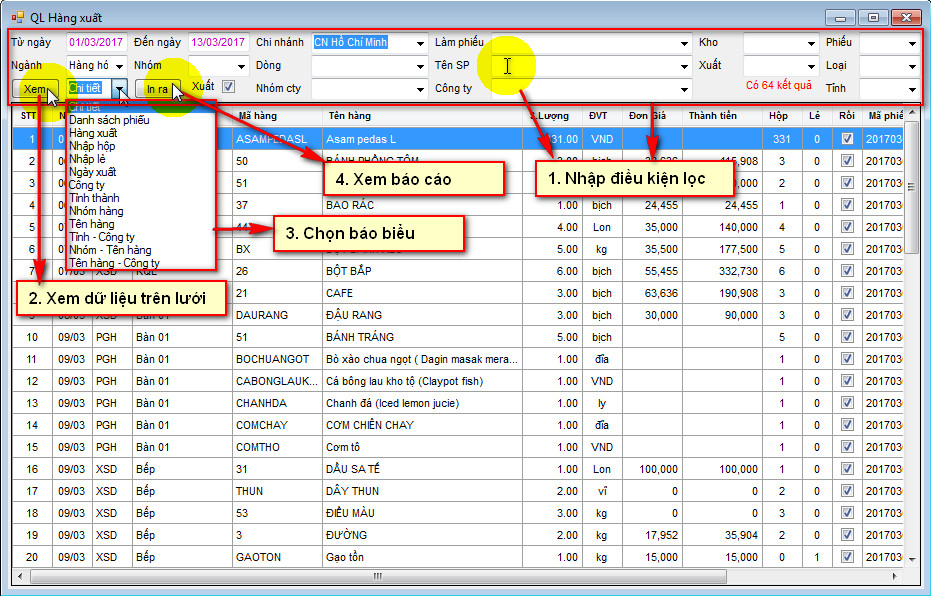
Task: Toggle Rồi checkbox for BAO RÁC row
Action: tap(847, 205)
